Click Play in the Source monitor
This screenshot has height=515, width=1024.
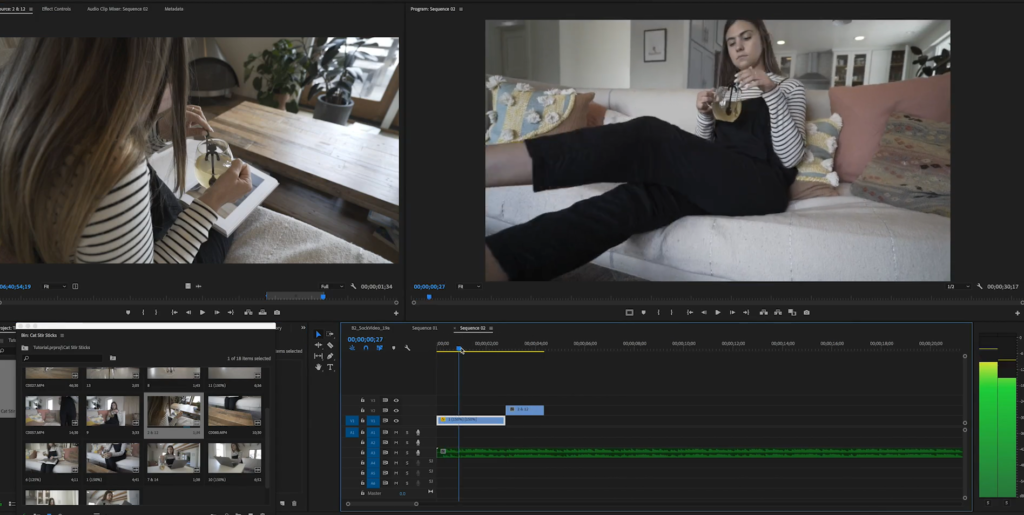click(202, 313)
